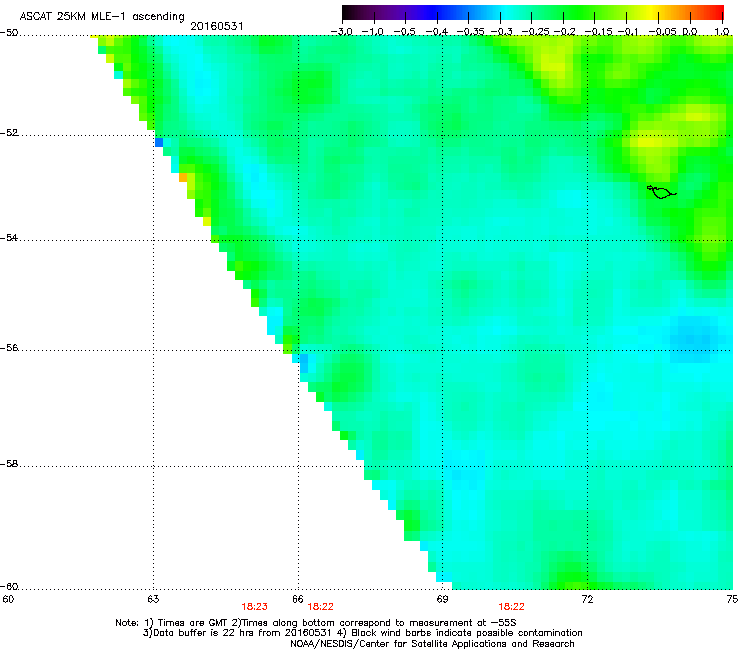Click the black island outline on the map

point(661,192)
